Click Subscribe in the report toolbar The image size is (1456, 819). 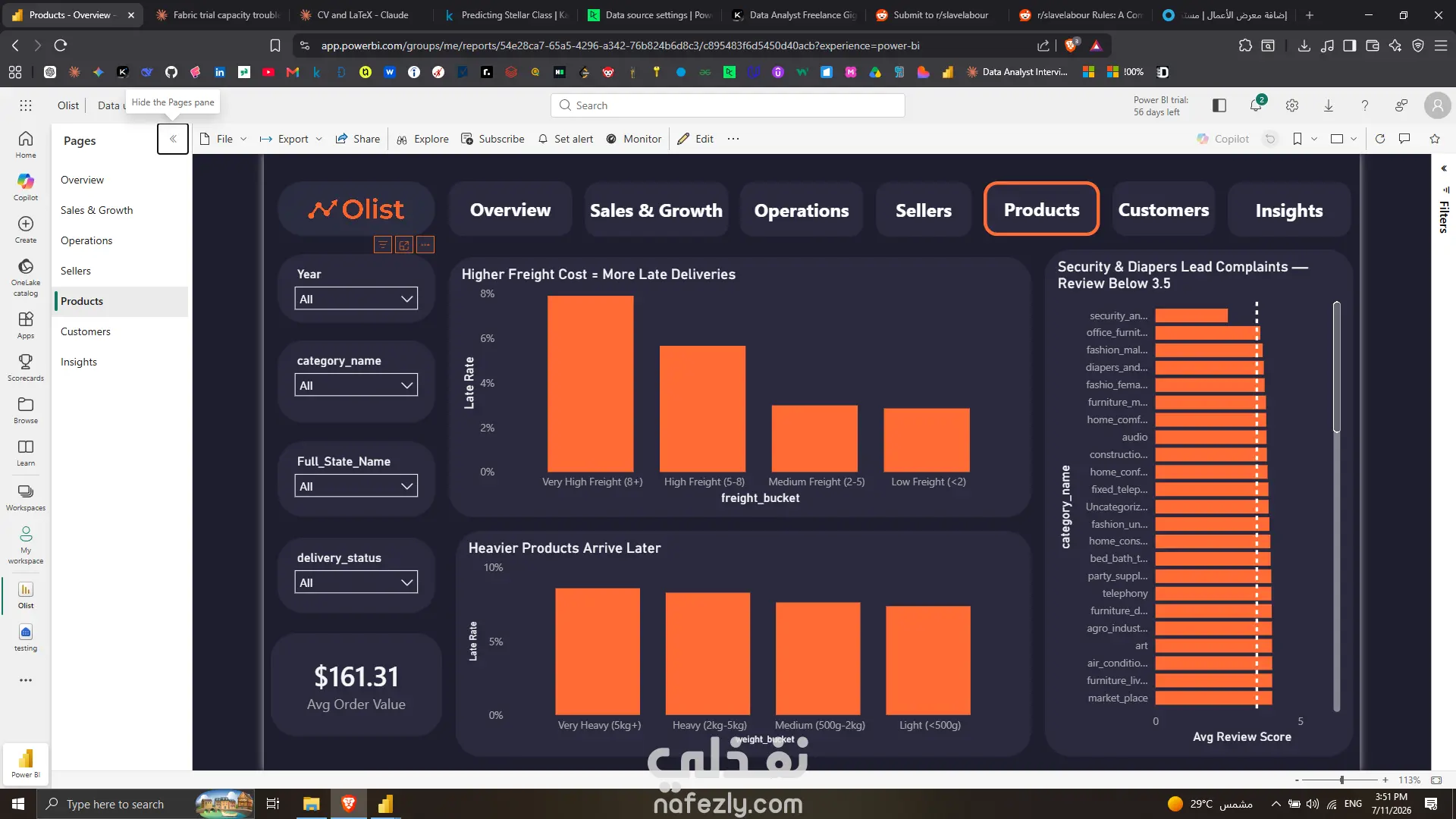pyautogui.click(x=493, y=139)
